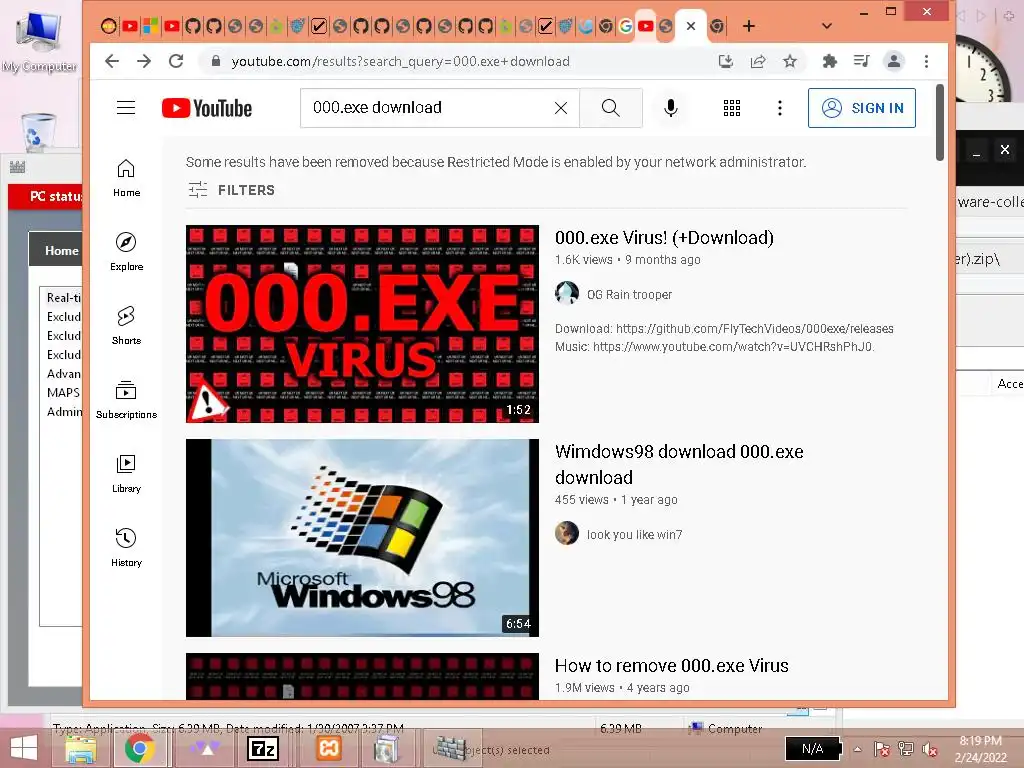Open History in YouTube sidebar

tap(126, 547)
